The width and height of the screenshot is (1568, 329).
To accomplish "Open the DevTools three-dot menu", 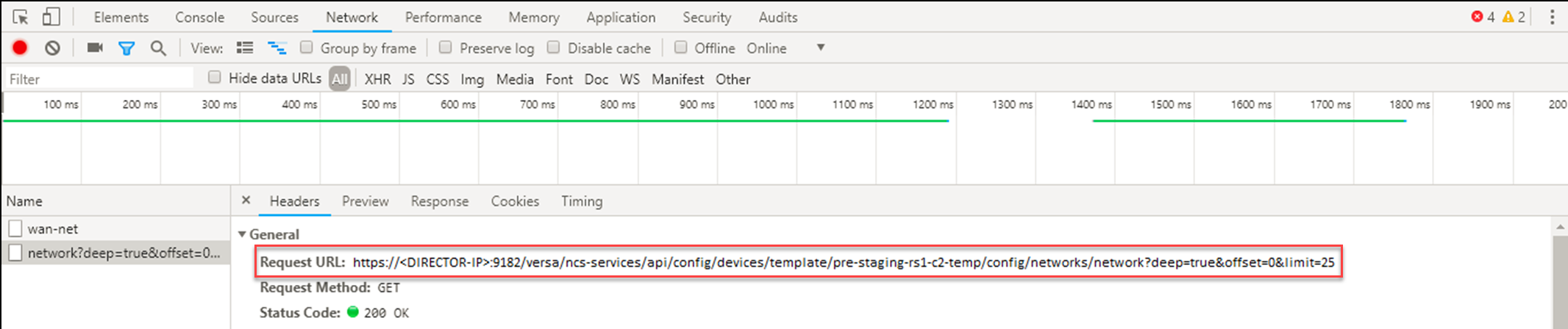I will point(1552,17).
